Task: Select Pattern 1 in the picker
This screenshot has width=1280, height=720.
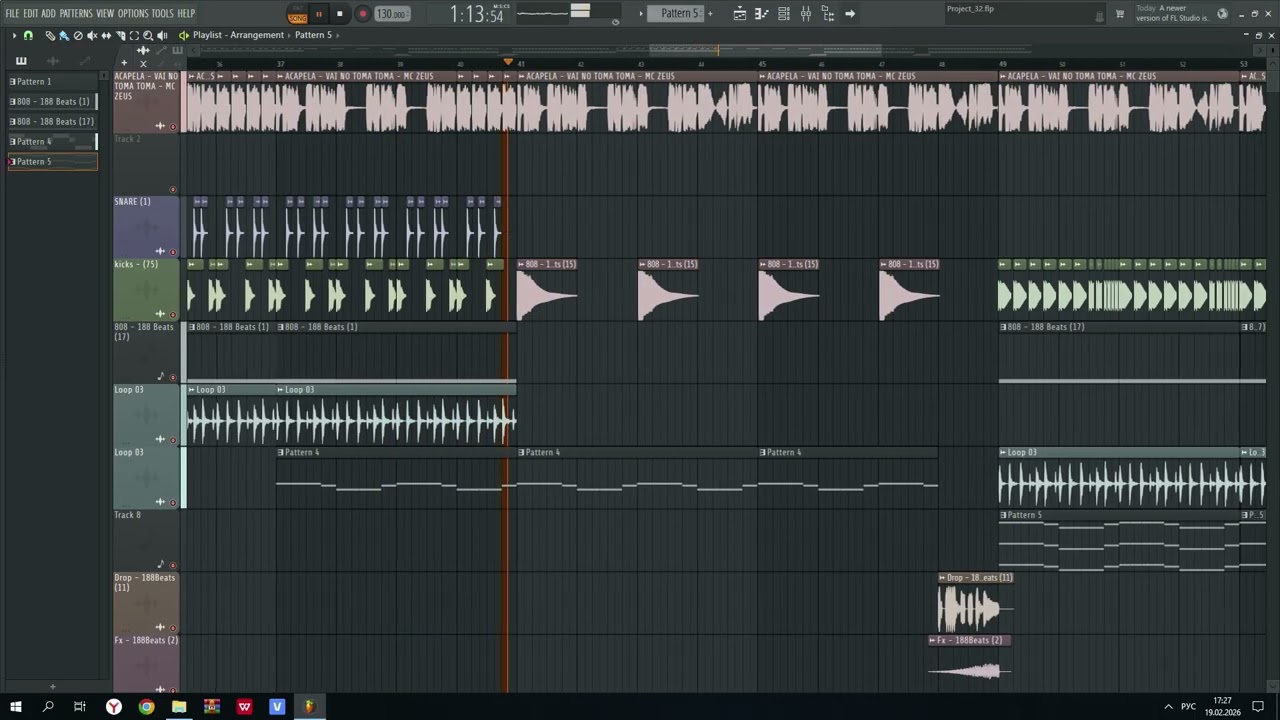Action: point(52,82)
